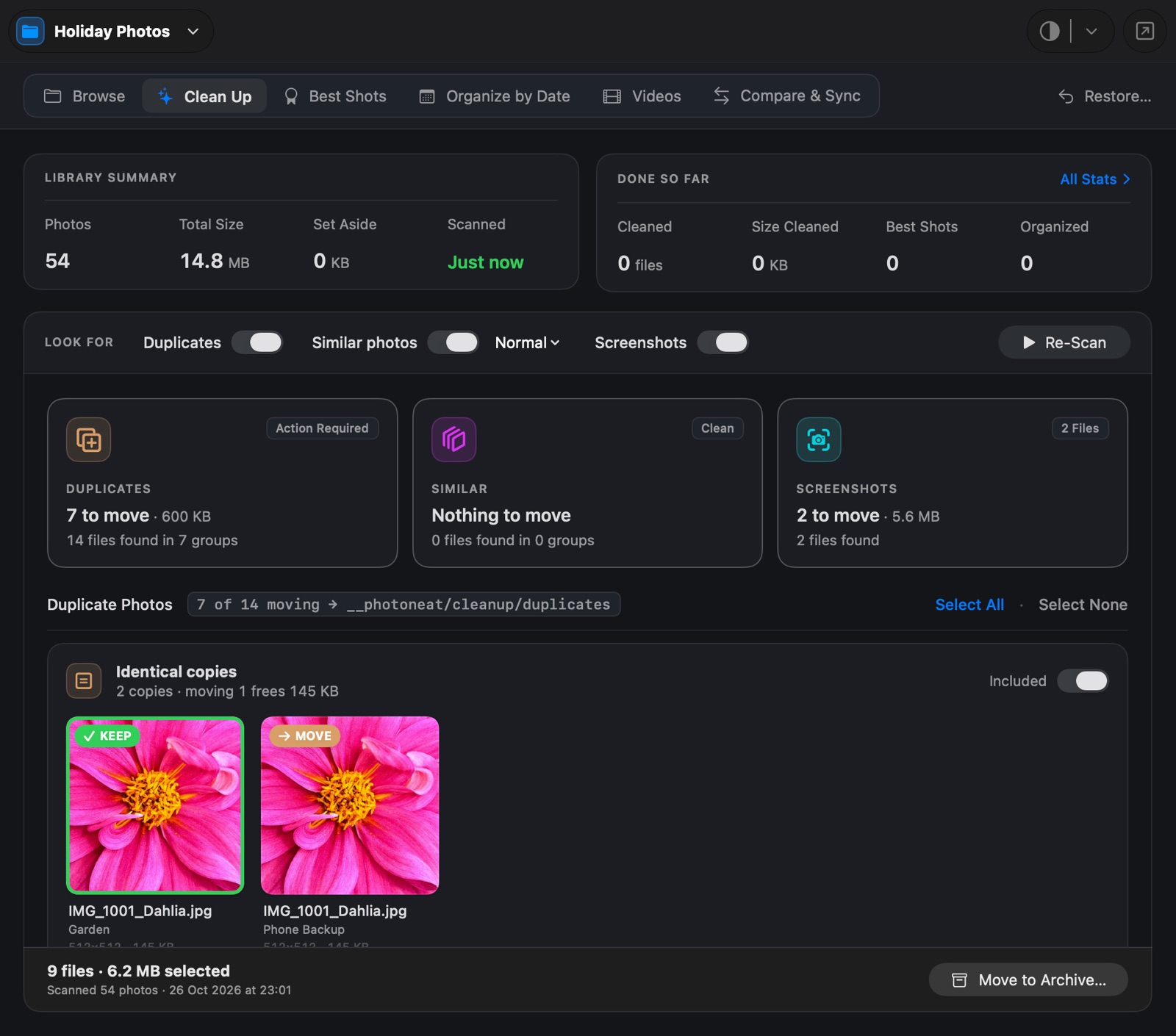Open the external window icon button

(x=1144, y=31)
